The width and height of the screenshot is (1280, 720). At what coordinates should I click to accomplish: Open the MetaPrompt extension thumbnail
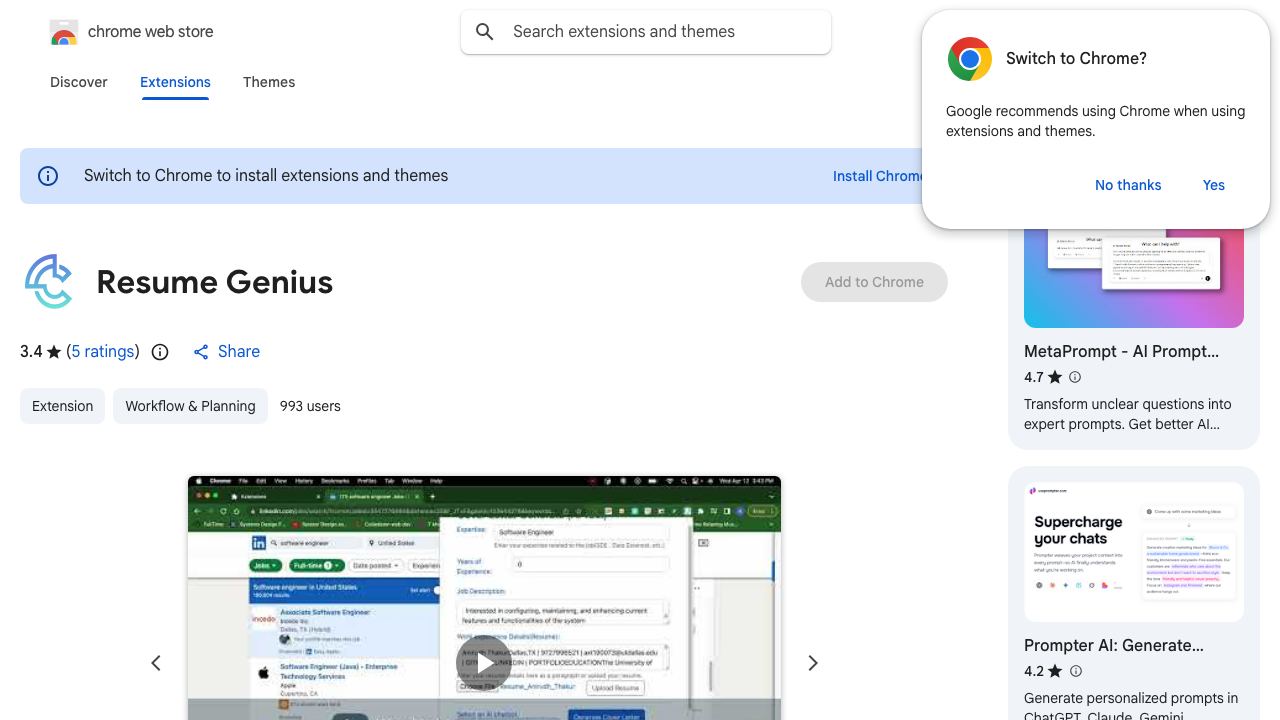(1134, 278)
